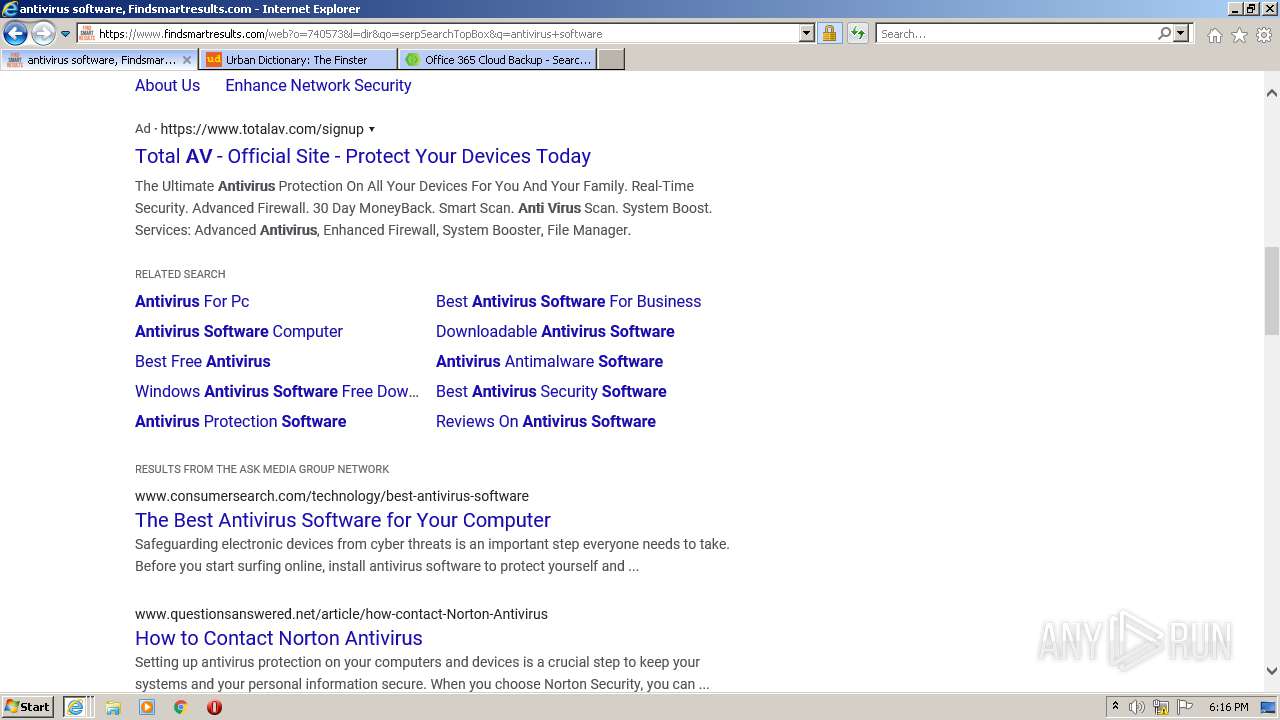The height and width of the screenshot is (720, 1280).
Task: Go back with the browser Back button
Action: click(x=15, y=34)
